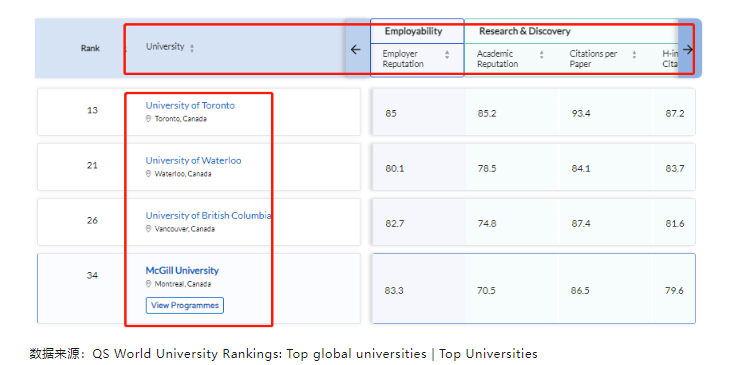
Task: Sort by Academic Reputation arrows
Action: coord(541,54)
